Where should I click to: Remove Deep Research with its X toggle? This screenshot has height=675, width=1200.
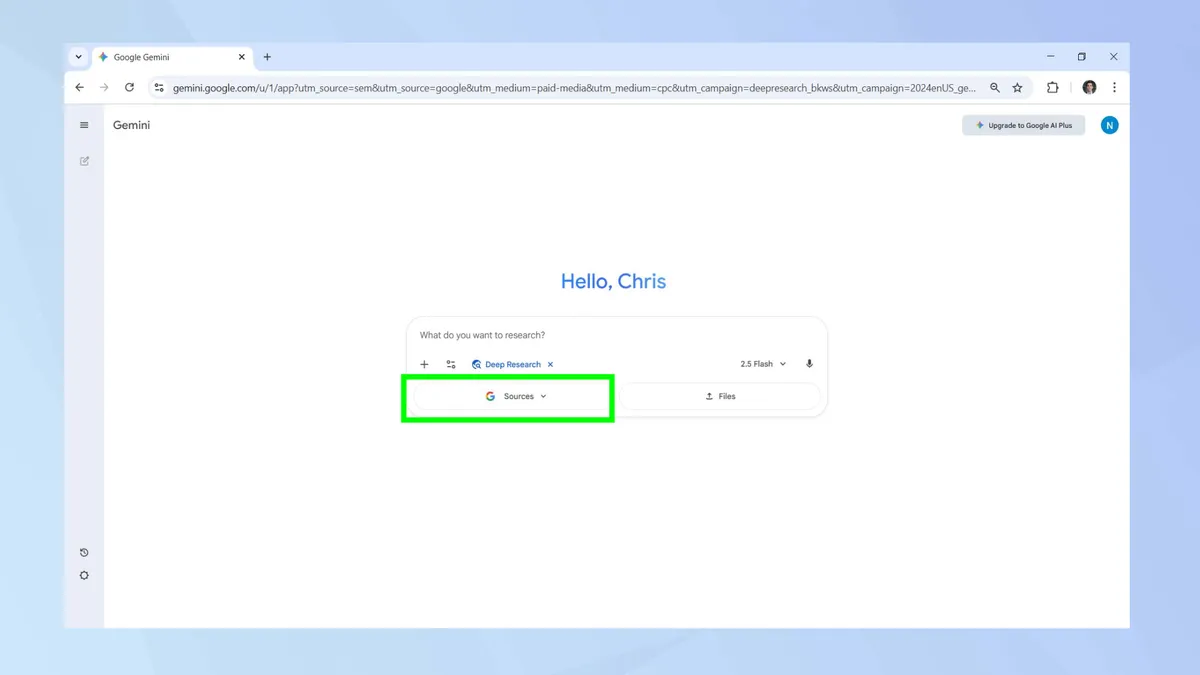click(x=550, y=364)
